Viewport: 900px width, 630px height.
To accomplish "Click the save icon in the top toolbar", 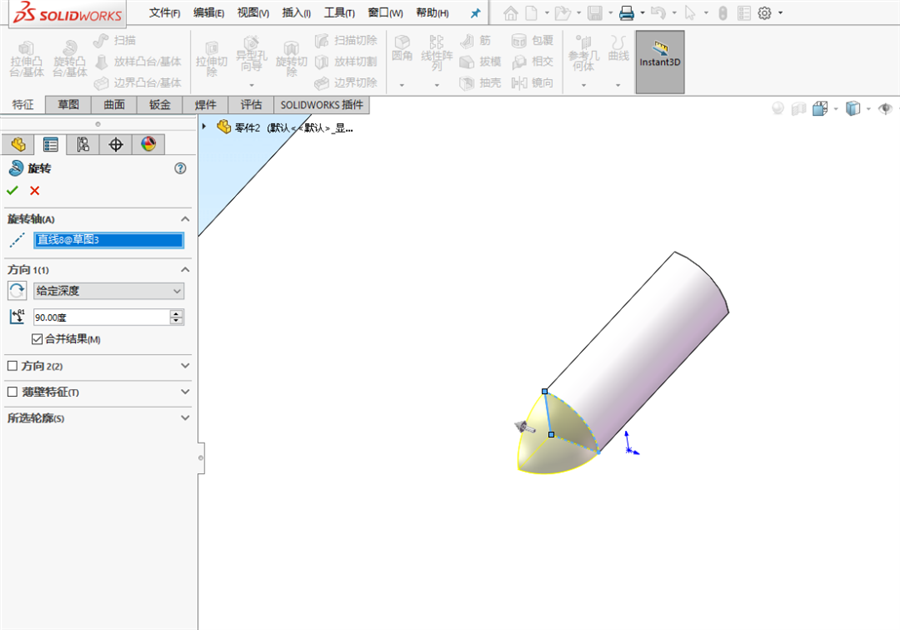I will tap(595, 13).
